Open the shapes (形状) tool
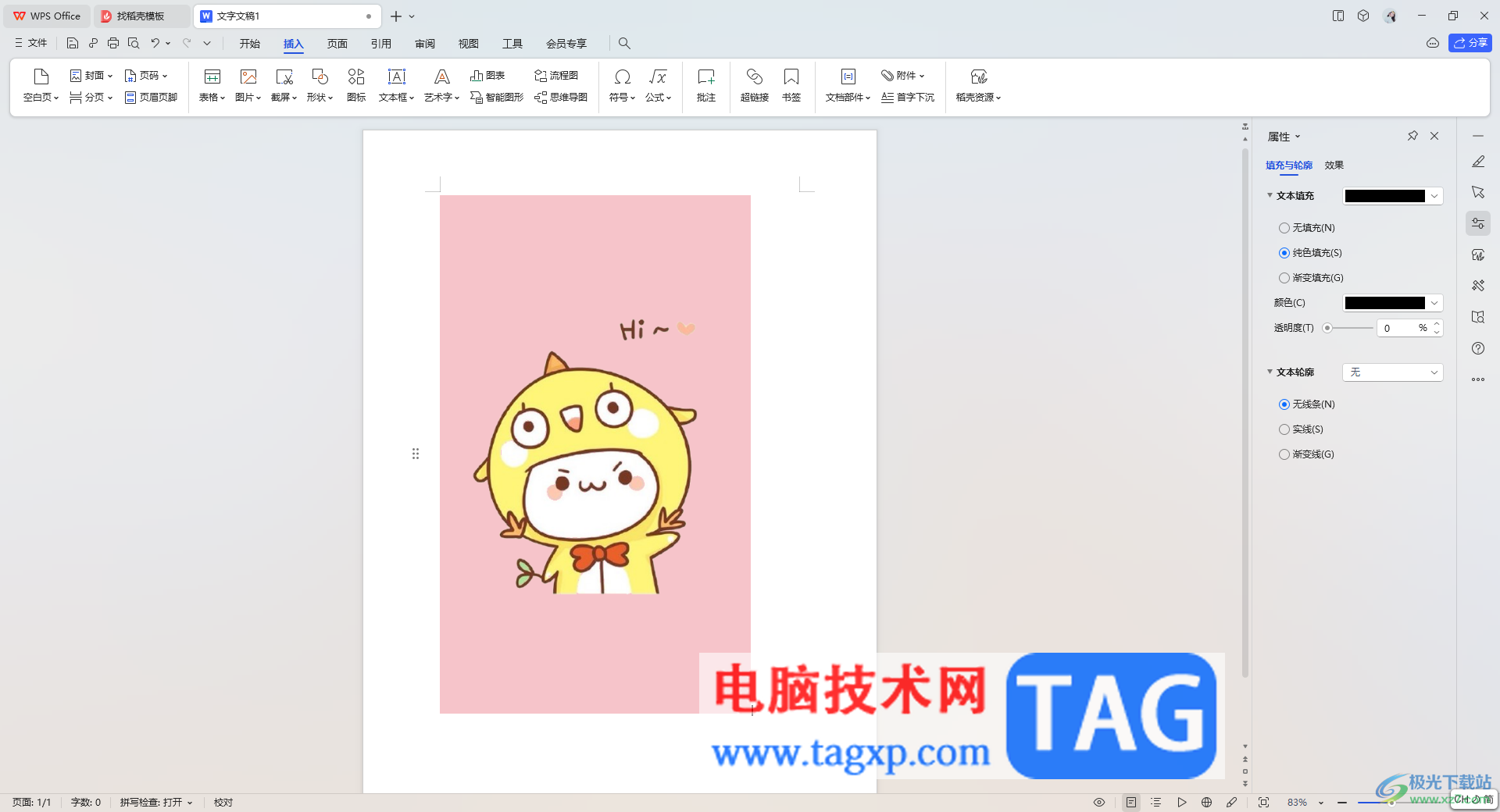This screenshot has height=812, width=1500. pyautogui.click(x=320, y=86)
